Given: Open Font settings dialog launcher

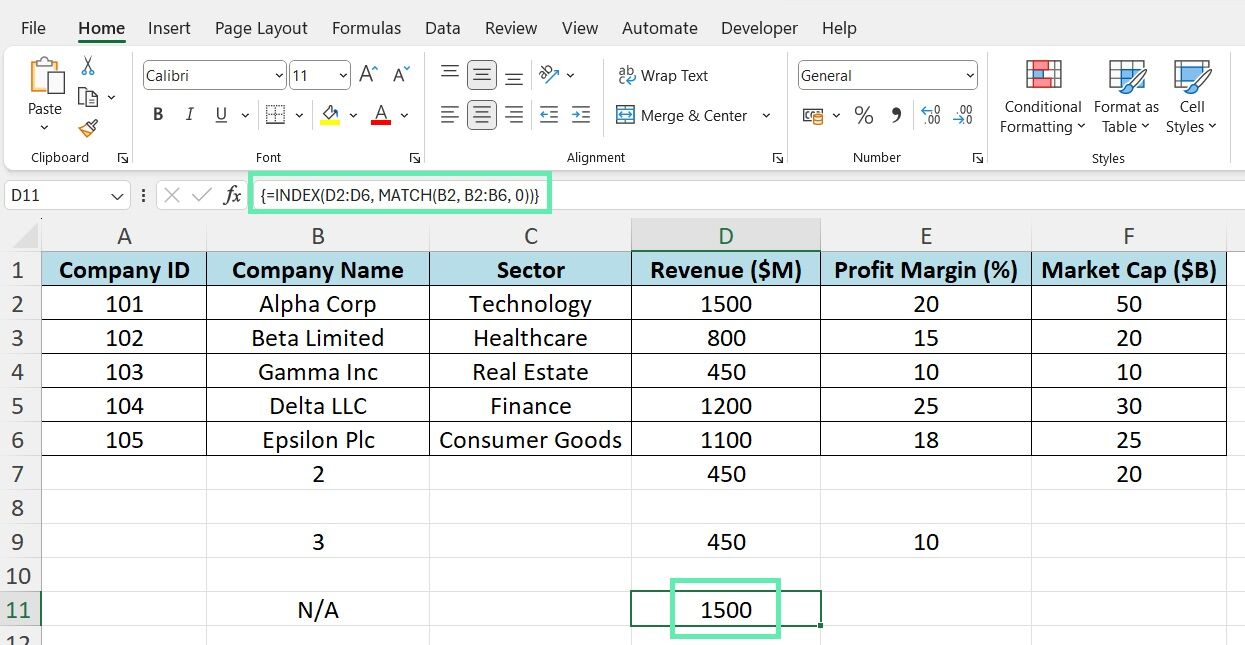Looking at the screenshot, I should [x=414, y=158].
